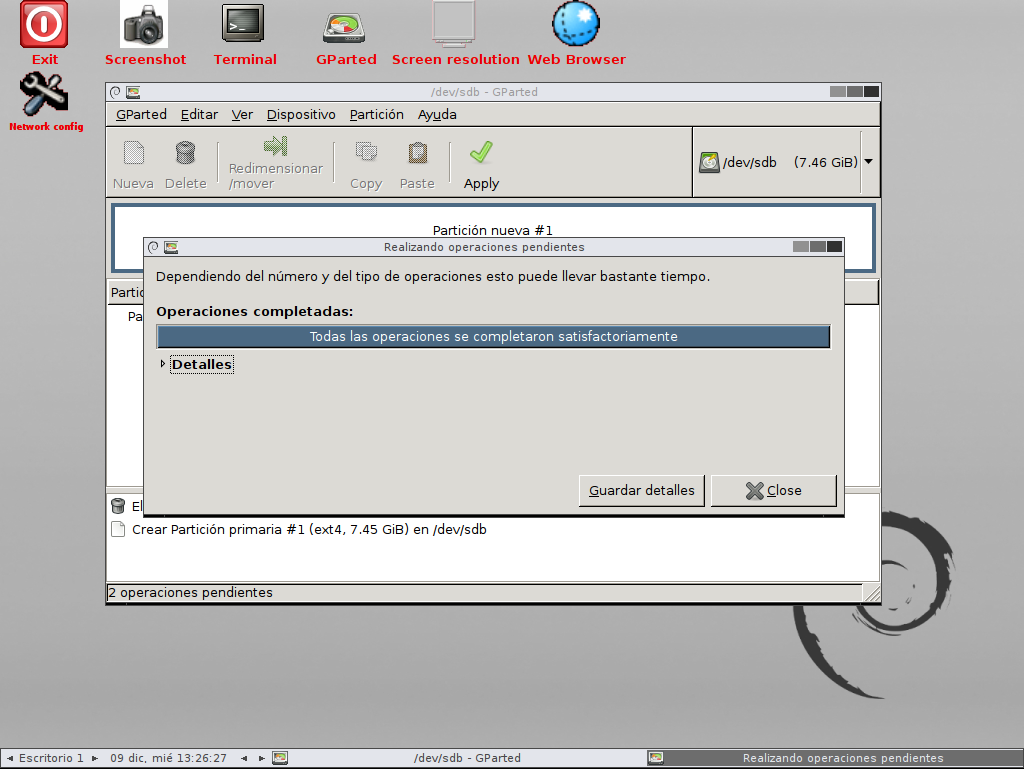
Task: Click the window menu icon in GParted titlebar
Action: (x=115, y=92)
